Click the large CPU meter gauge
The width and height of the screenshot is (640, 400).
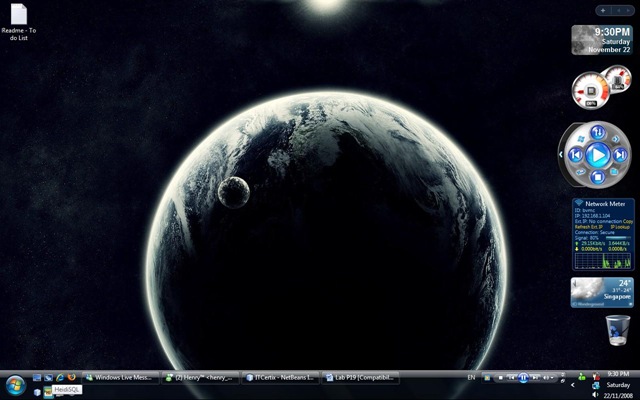coord(590,91)
